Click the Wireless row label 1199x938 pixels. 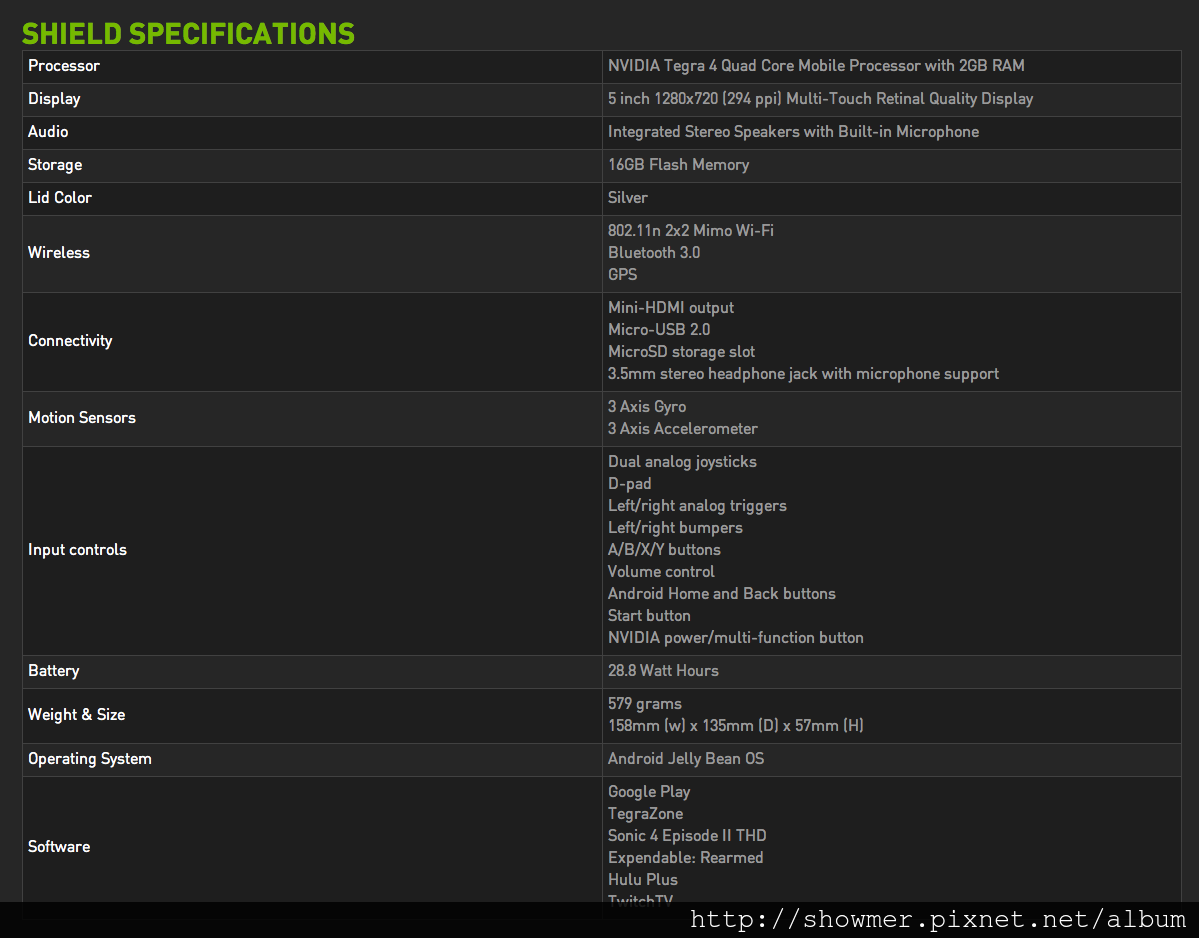point(59,253)
